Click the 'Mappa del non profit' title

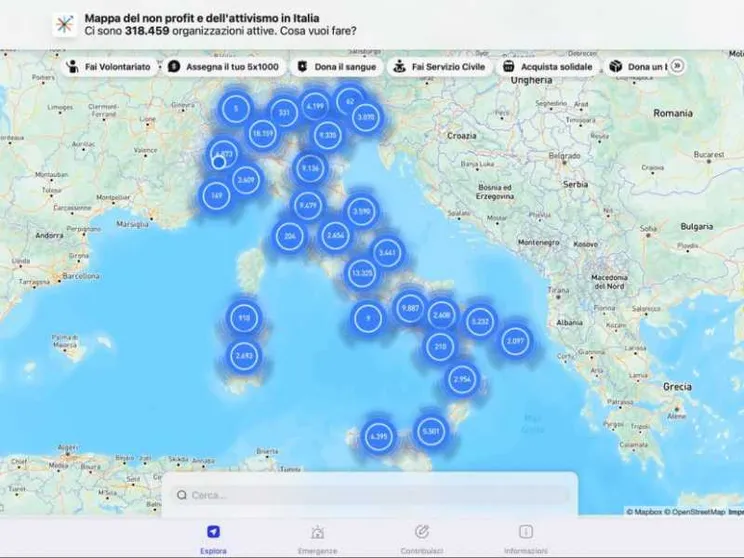point(202,18)
